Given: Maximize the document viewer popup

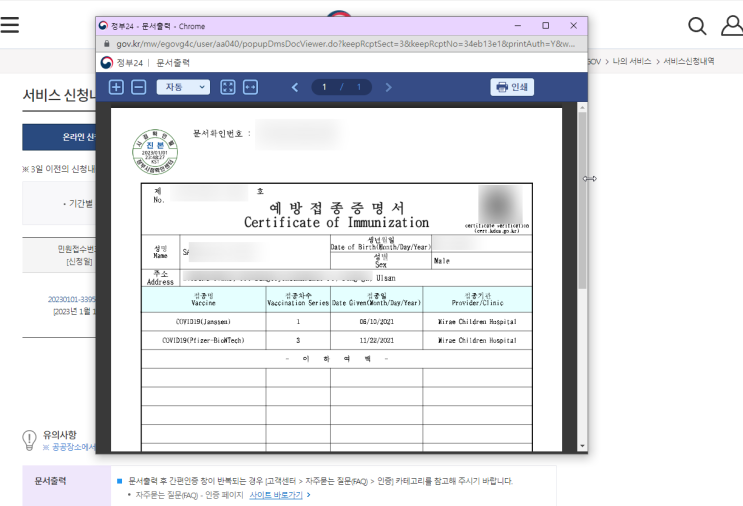Looking at the screenshot, I should point(545,26).
